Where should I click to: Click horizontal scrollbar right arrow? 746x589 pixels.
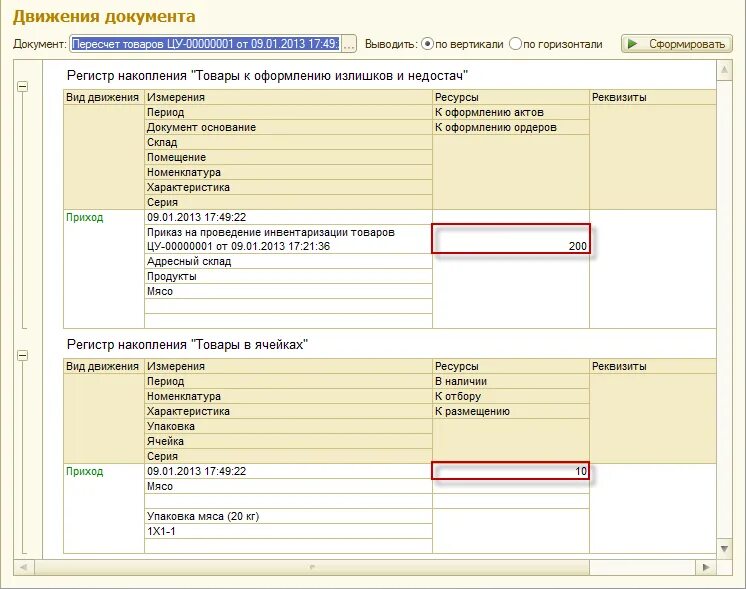[x=706, y=567]
